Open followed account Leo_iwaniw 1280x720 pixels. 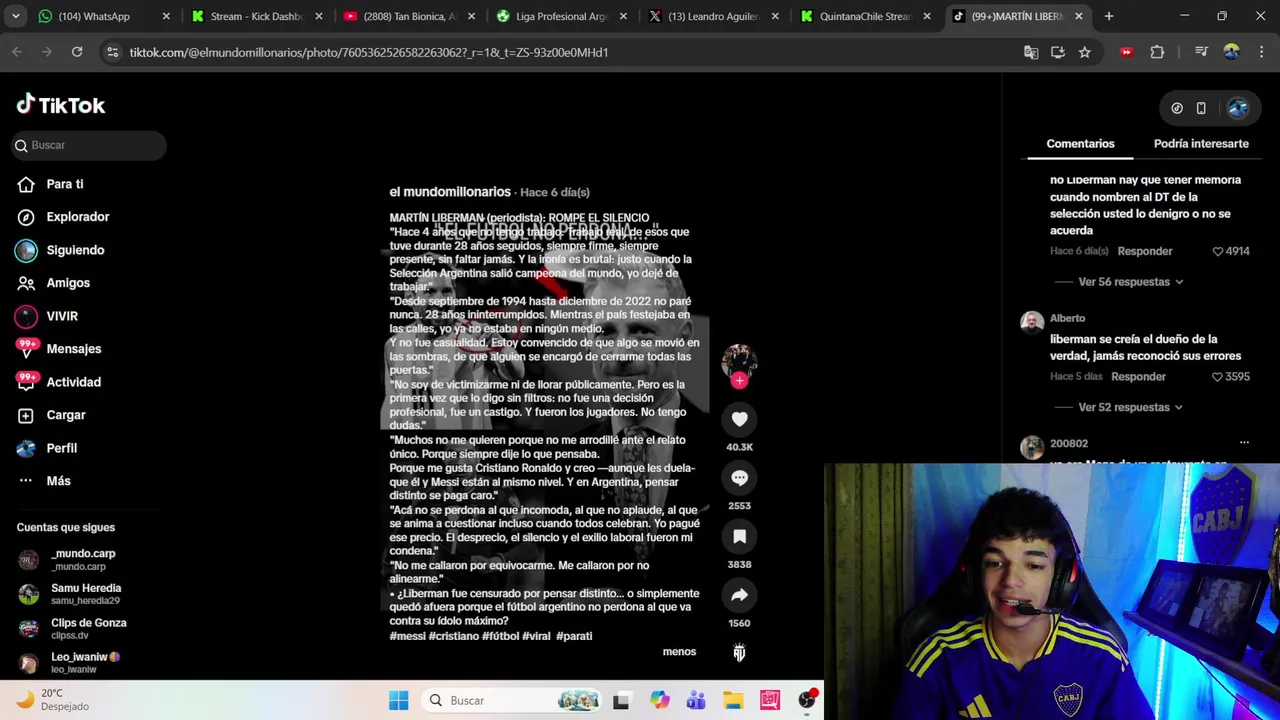point(83,662)
